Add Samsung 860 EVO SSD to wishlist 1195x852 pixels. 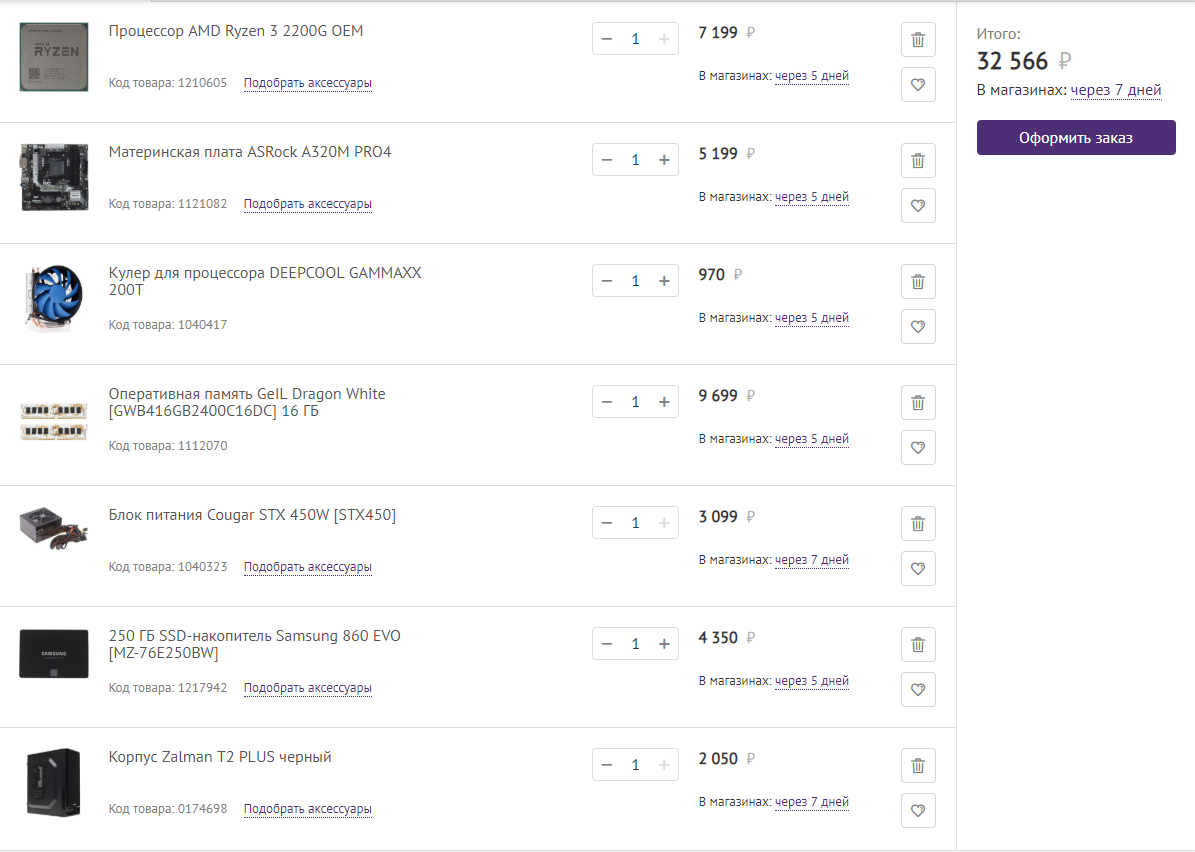[x=918, y=690]
